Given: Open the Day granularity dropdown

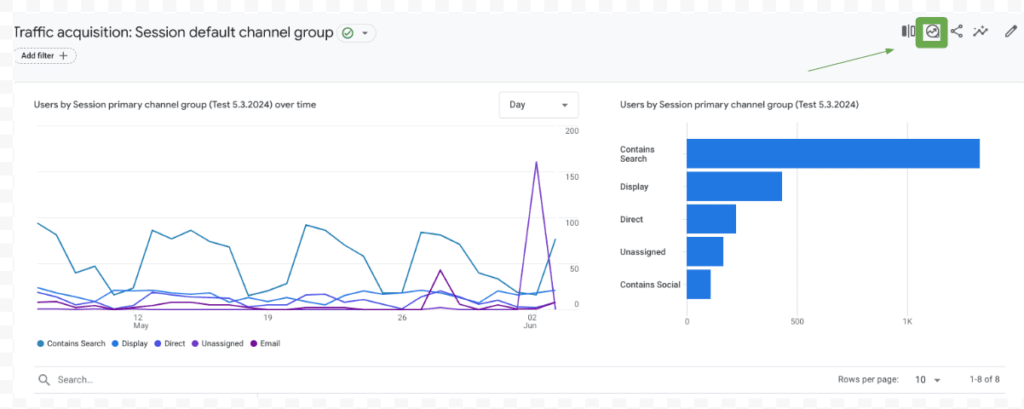Looking at the screenshot, I should click(x=538, y=105).
